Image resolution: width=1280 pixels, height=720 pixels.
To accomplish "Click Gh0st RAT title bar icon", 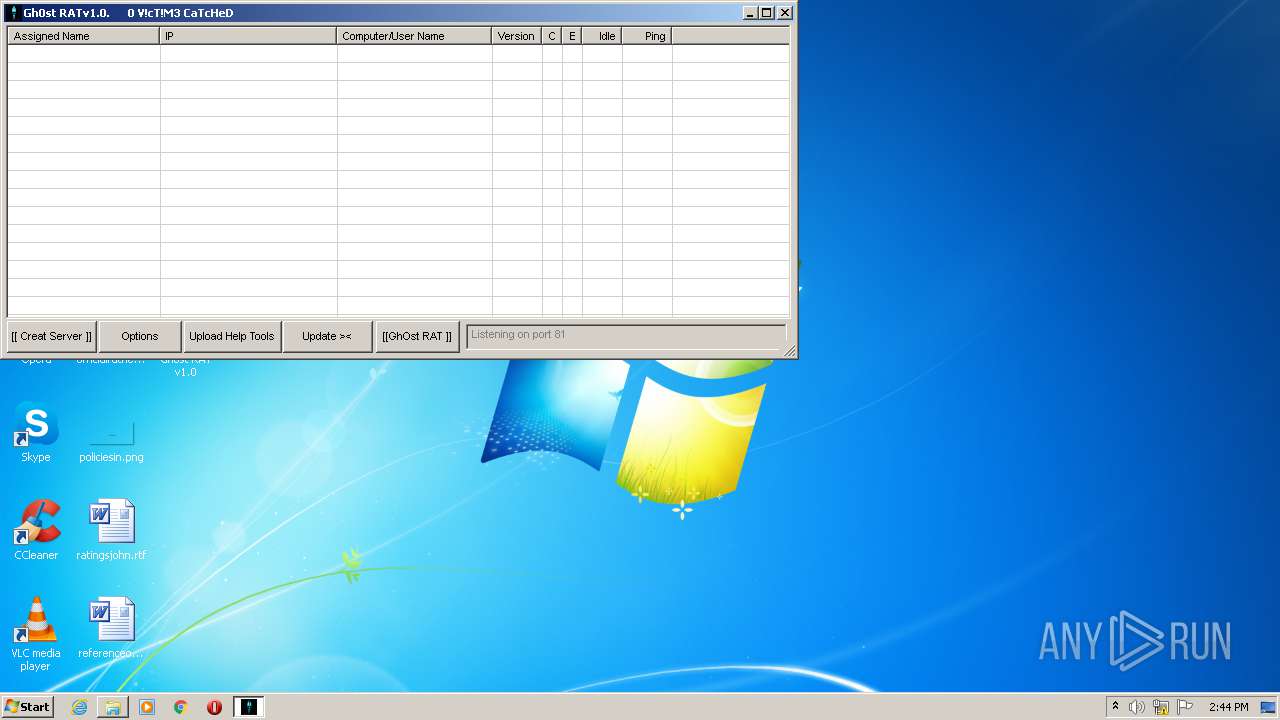I will click(14, 13).
